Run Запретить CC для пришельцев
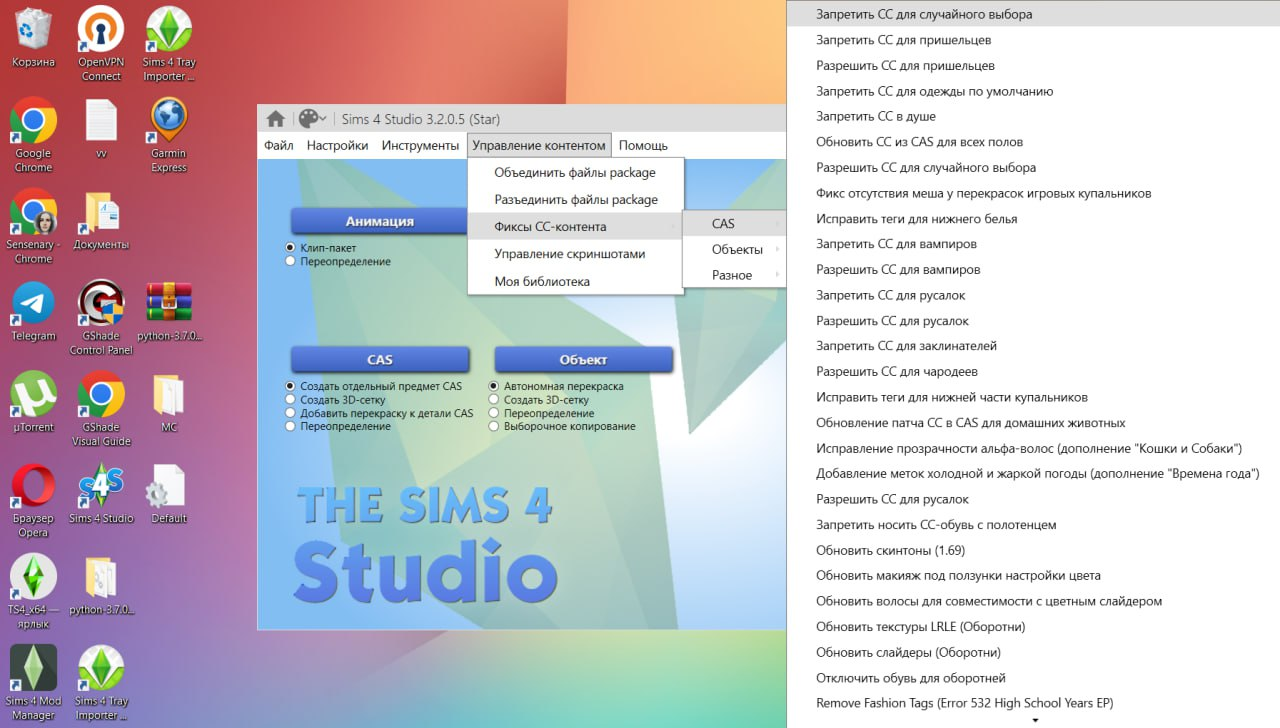 1034,40
